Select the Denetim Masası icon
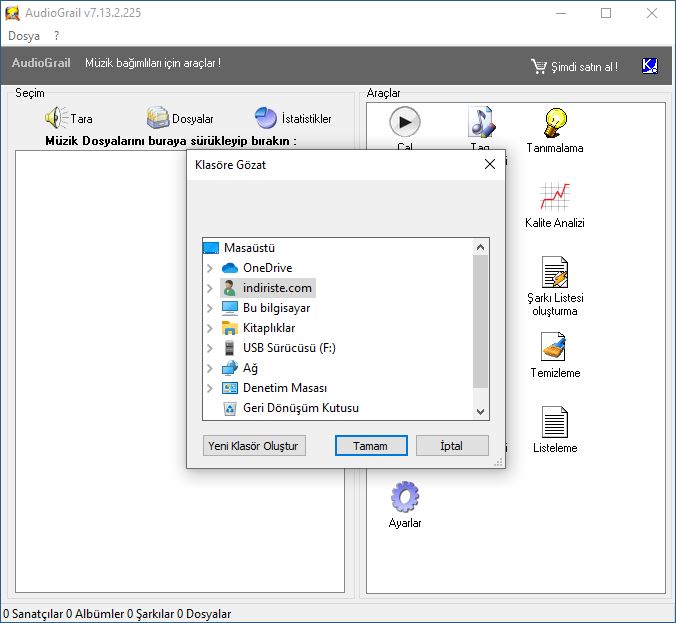The height and width of the screenshot is (623, 676). [229, 388]
